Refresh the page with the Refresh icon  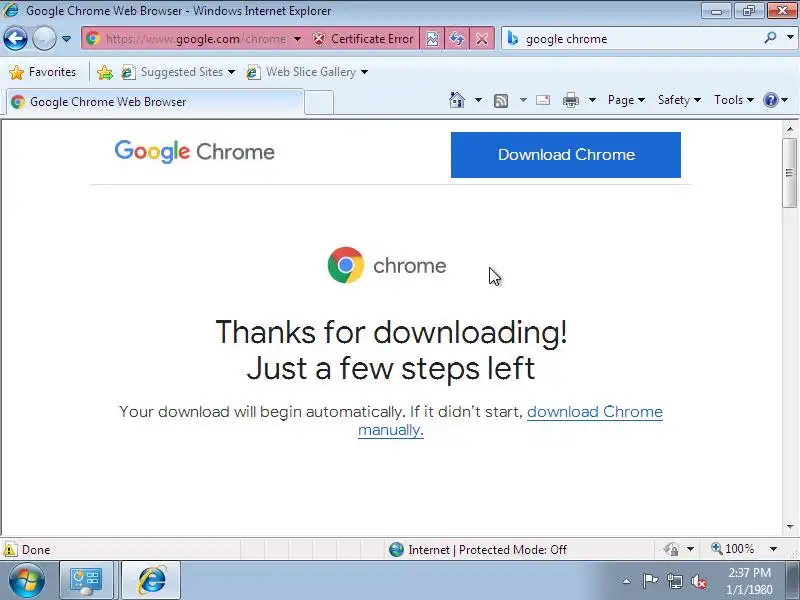[457, 39]
